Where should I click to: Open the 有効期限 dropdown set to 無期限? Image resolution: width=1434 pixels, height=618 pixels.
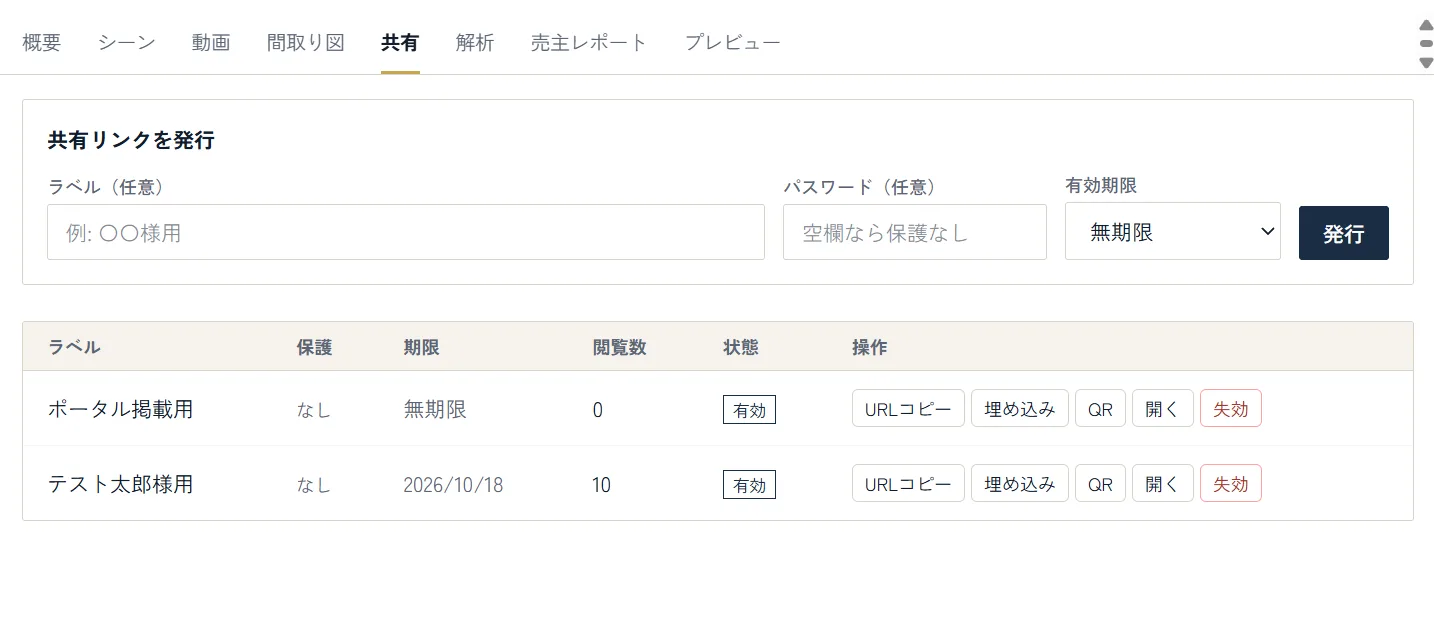click(x=1173, y=232)
